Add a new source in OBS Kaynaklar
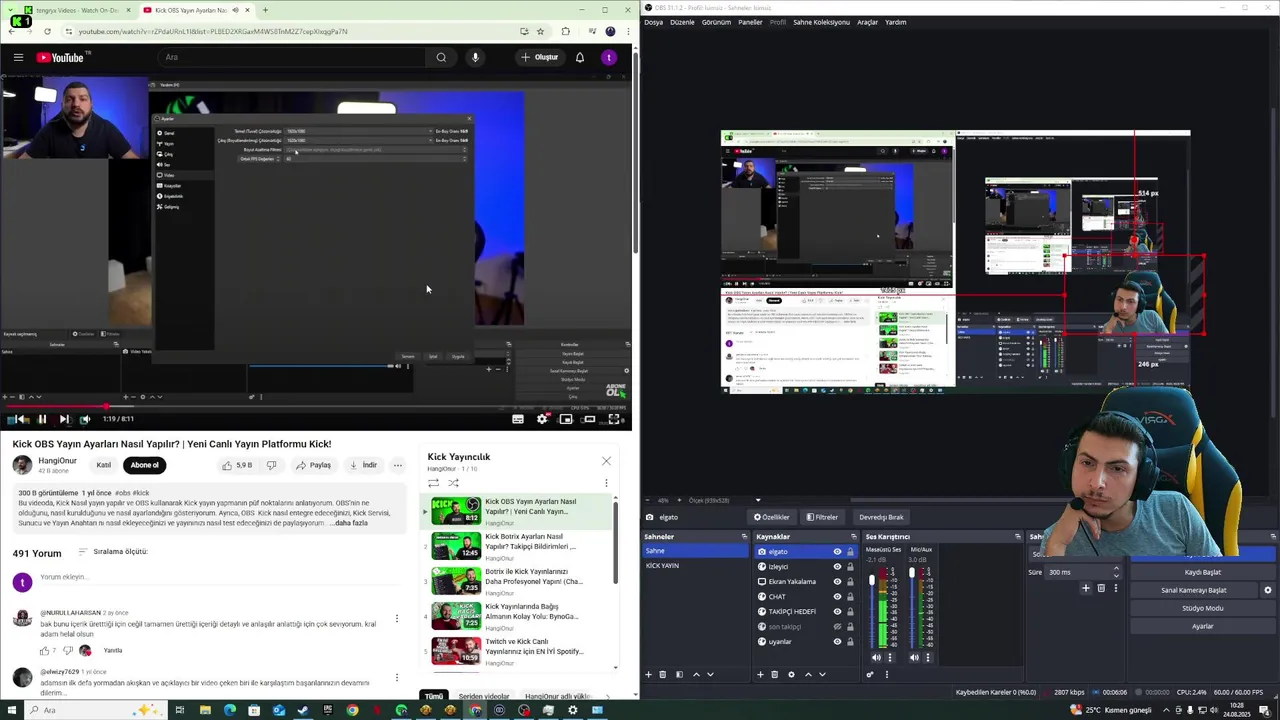Screen dimensions: 1280x720 pyautogui.click(x=760, y=674)
